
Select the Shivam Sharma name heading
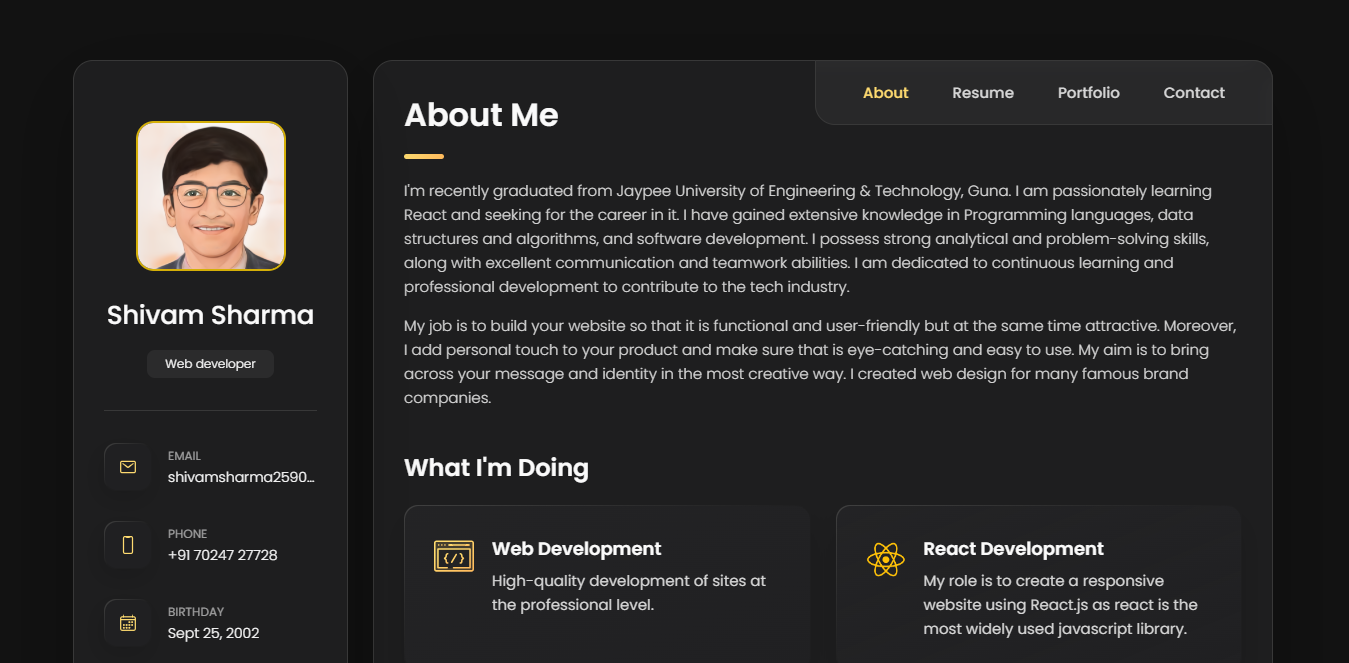coord(210,315)
